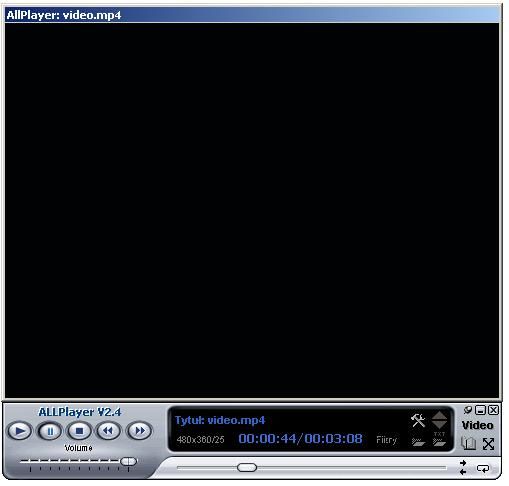Screen dimensions: 509x486
Task: Click the Filtry label
Action: (386, 440)
